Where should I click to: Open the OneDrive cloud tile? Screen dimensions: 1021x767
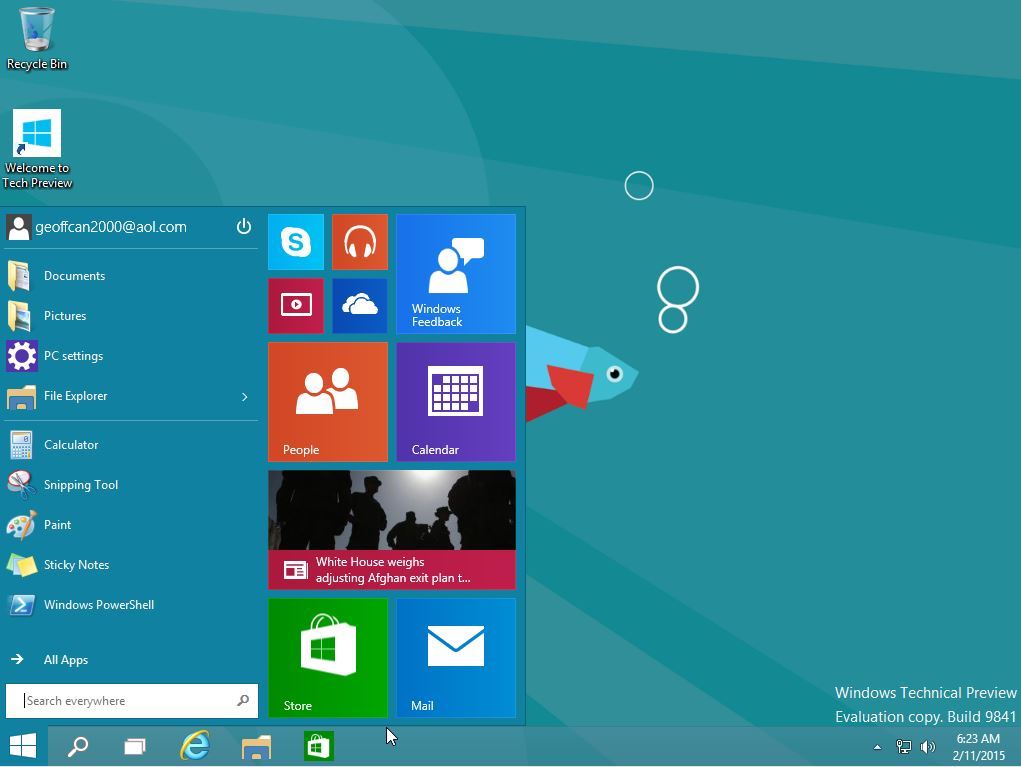tap(359, 305)
